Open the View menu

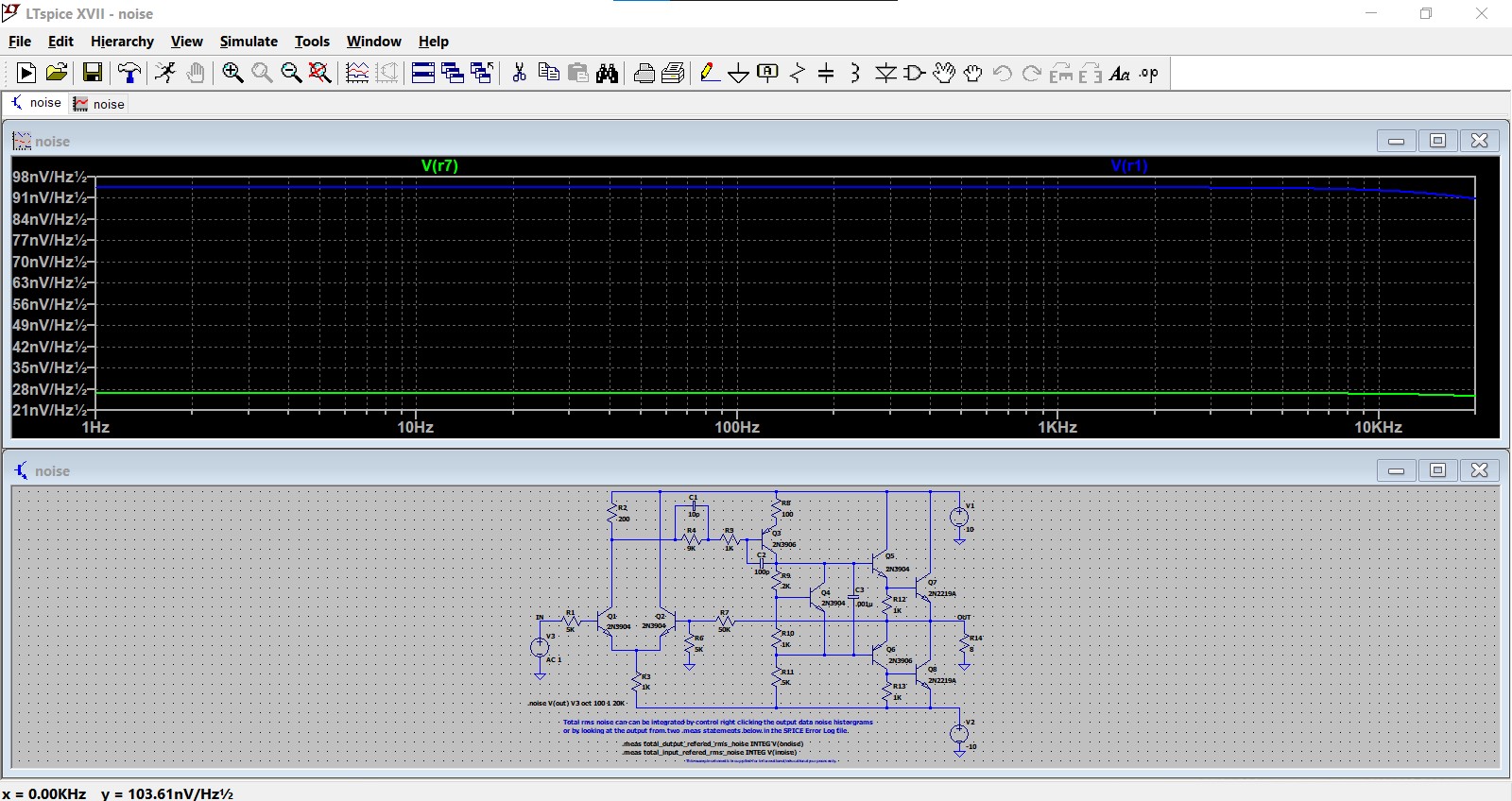pyautogui.click(x=186, y=42)
